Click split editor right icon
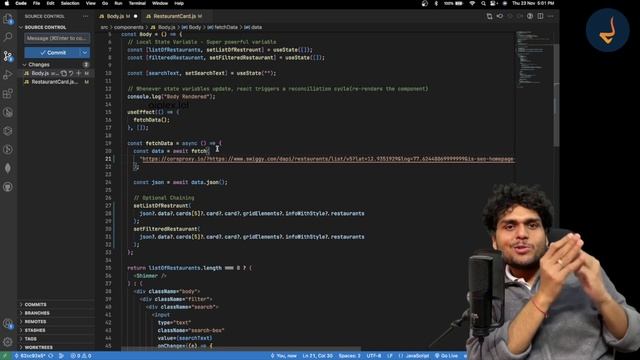This screenshot has width=640, height=360. click(x=540, y=16)
